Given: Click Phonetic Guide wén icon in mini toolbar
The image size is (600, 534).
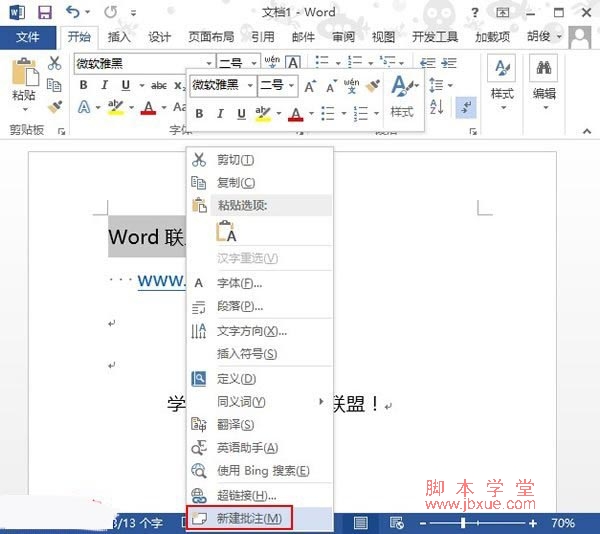Looking at the screenshot, I should [x=351, y=86].
